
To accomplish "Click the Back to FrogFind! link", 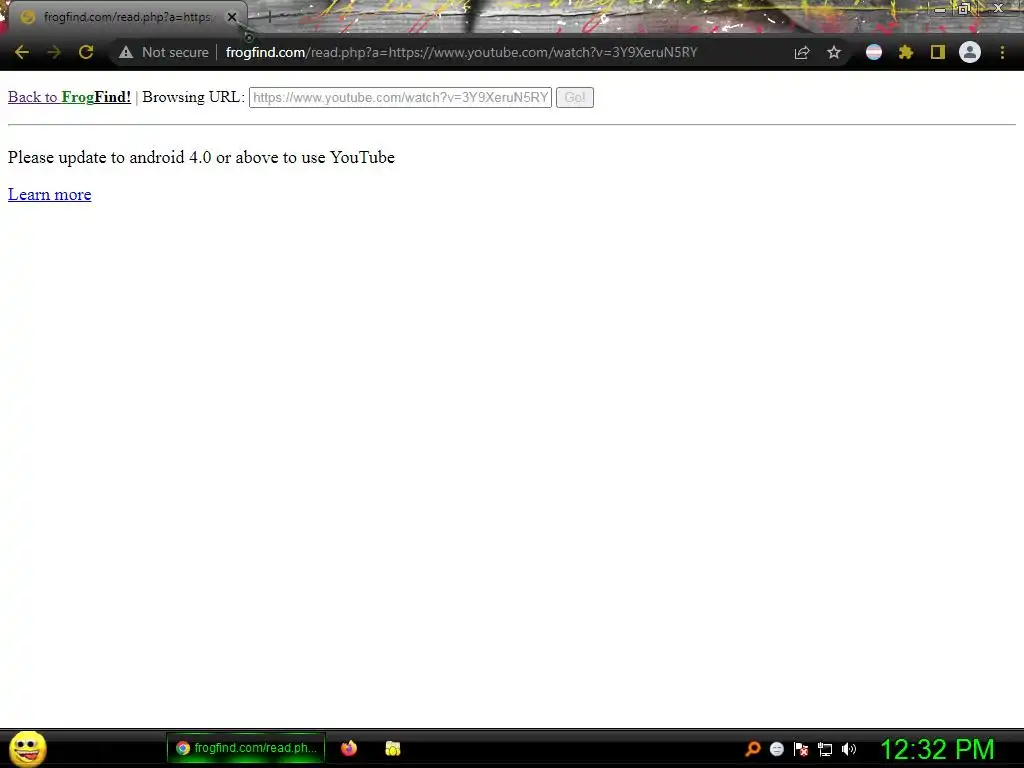I will pyautogui.click(x=69, y=97).
